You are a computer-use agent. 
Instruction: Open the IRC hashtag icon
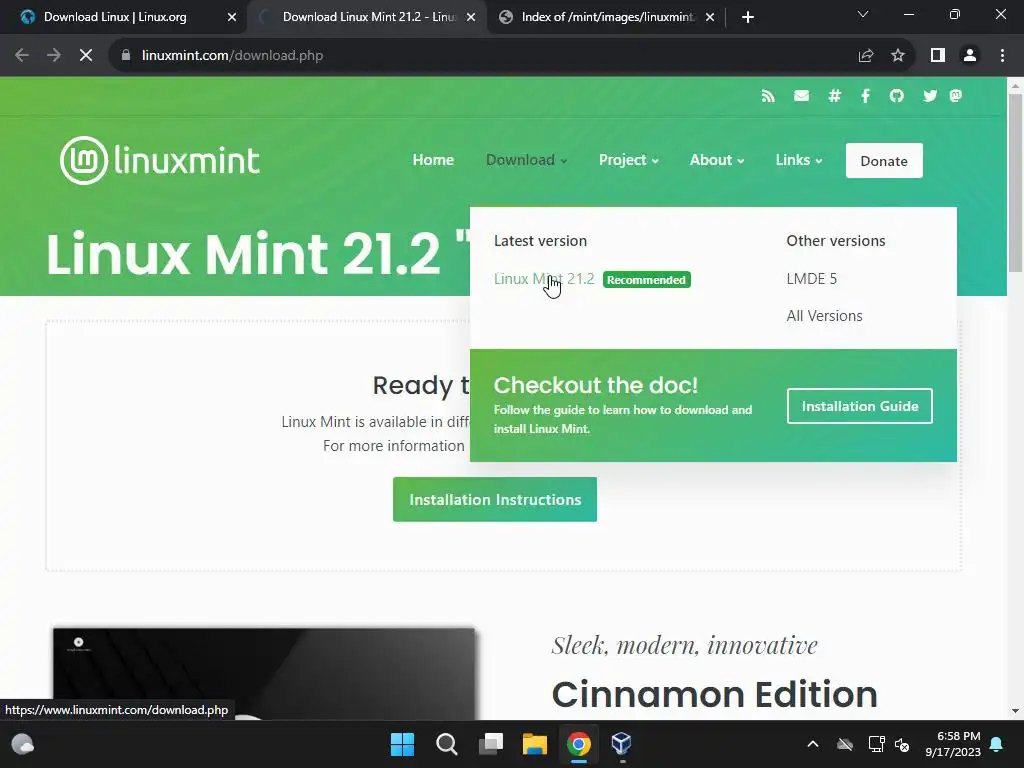(x=835, y=96)
